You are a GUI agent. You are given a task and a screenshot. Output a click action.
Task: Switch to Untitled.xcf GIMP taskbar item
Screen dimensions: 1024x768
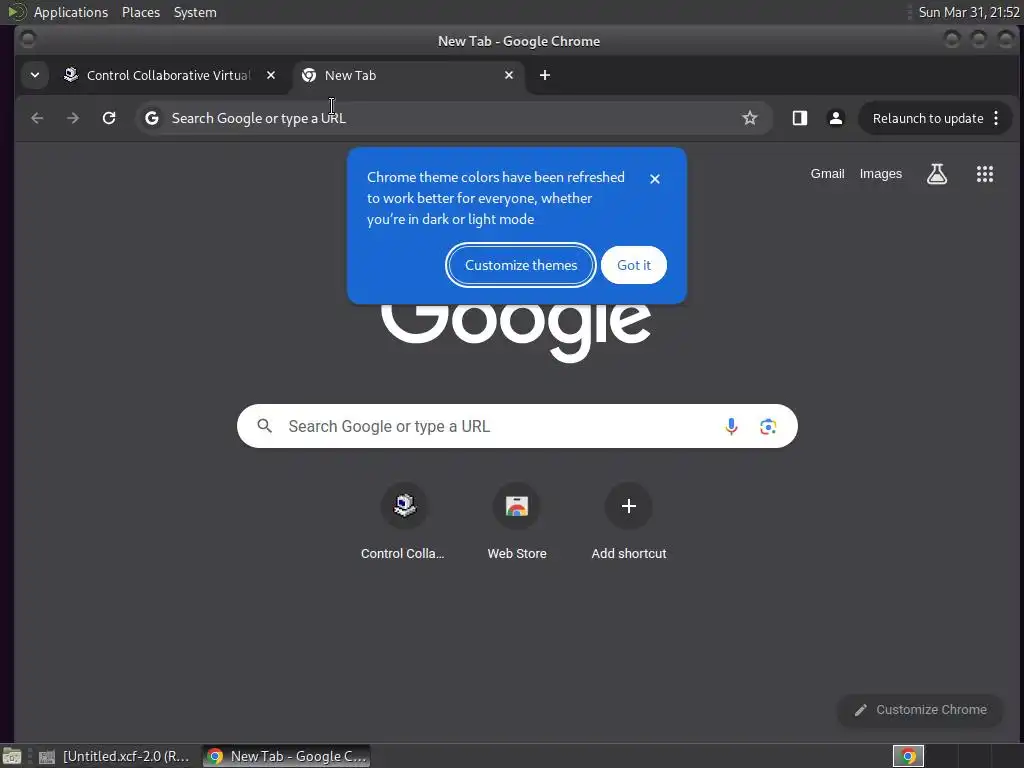(115, 756)
